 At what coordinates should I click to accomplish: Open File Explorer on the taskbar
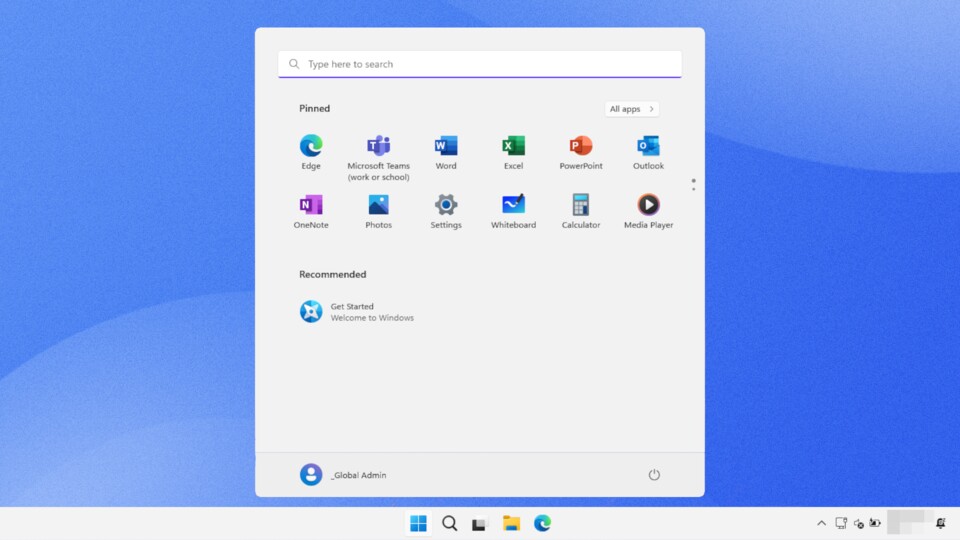[511, 523]
